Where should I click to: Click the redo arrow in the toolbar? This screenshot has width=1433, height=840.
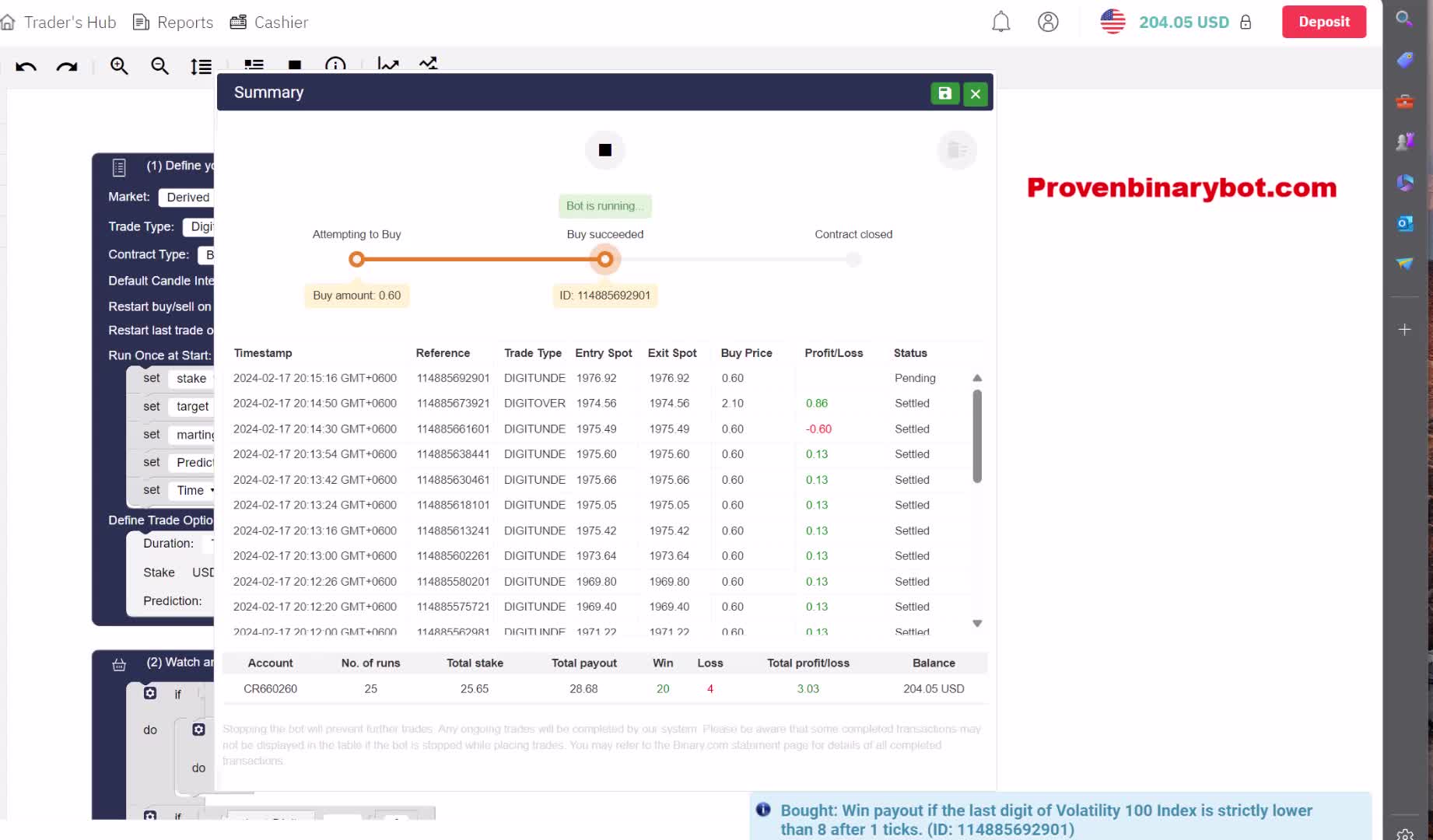(67, 67)
